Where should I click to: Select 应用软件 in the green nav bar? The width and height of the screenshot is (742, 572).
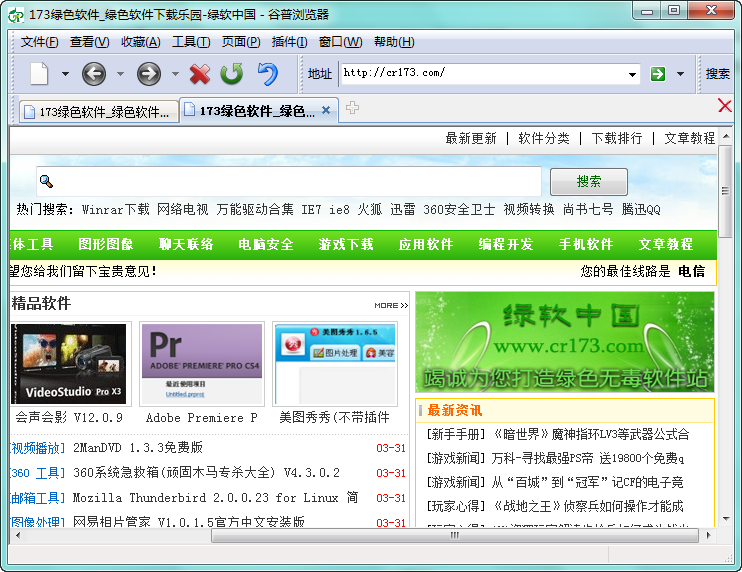click(425, 244)
